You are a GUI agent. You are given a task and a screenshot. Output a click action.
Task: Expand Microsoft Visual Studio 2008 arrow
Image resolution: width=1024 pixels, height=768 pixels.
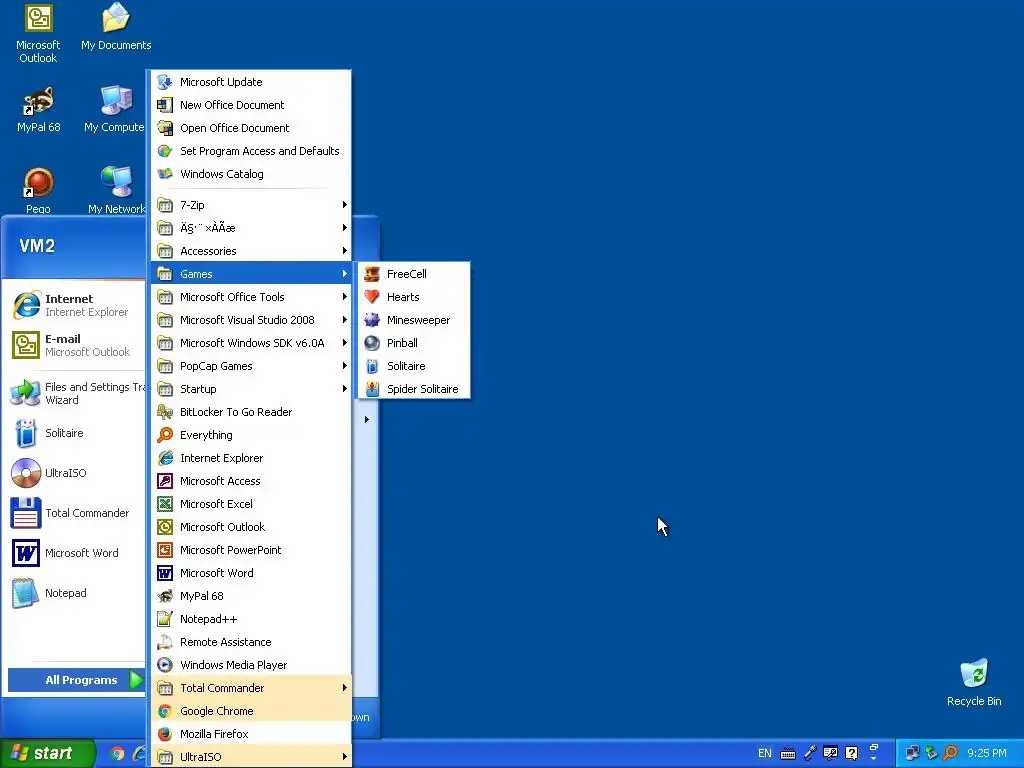[x=345, y=320]
